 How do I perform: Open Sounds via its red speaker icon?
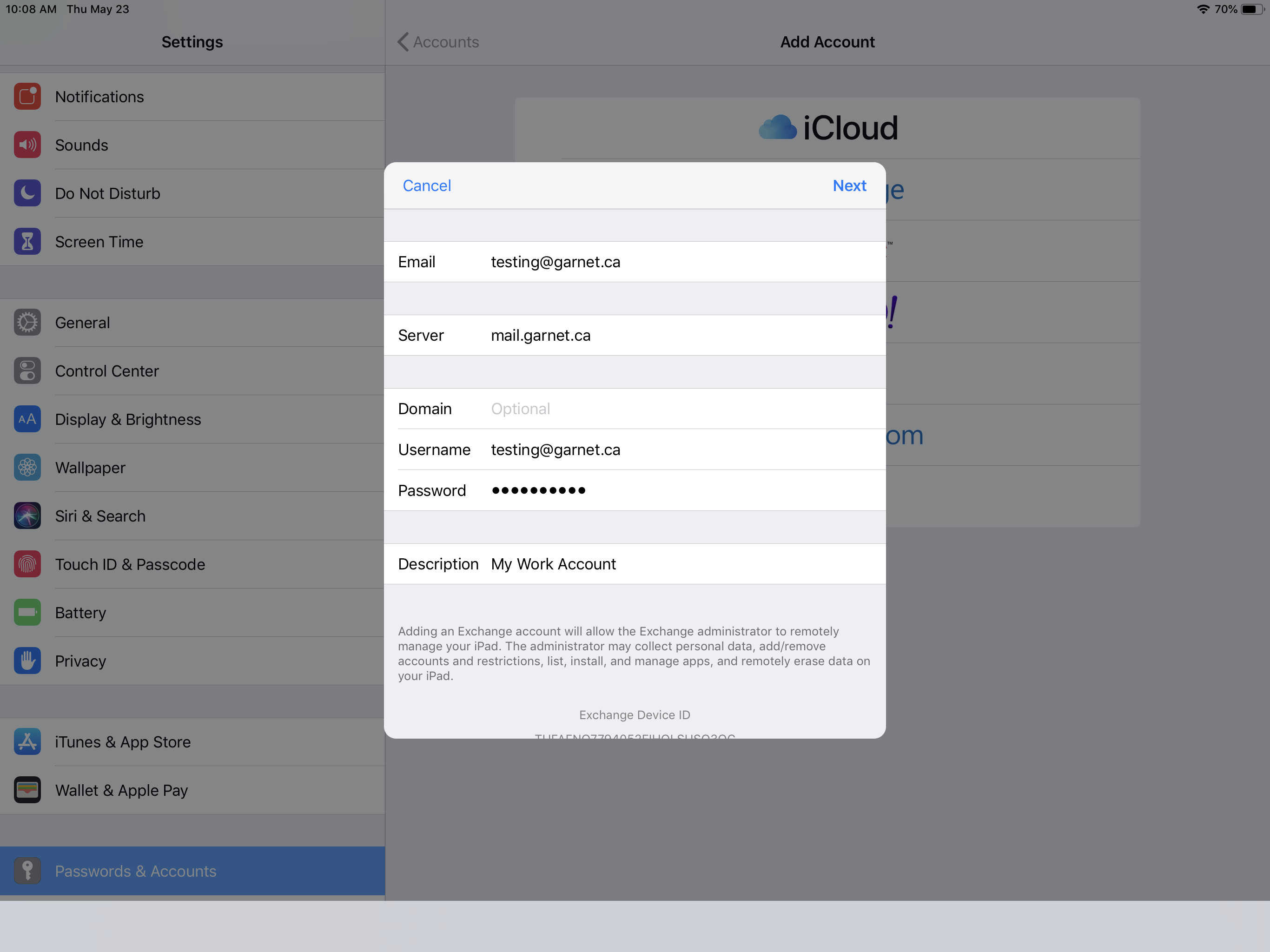tap(27, 145)
